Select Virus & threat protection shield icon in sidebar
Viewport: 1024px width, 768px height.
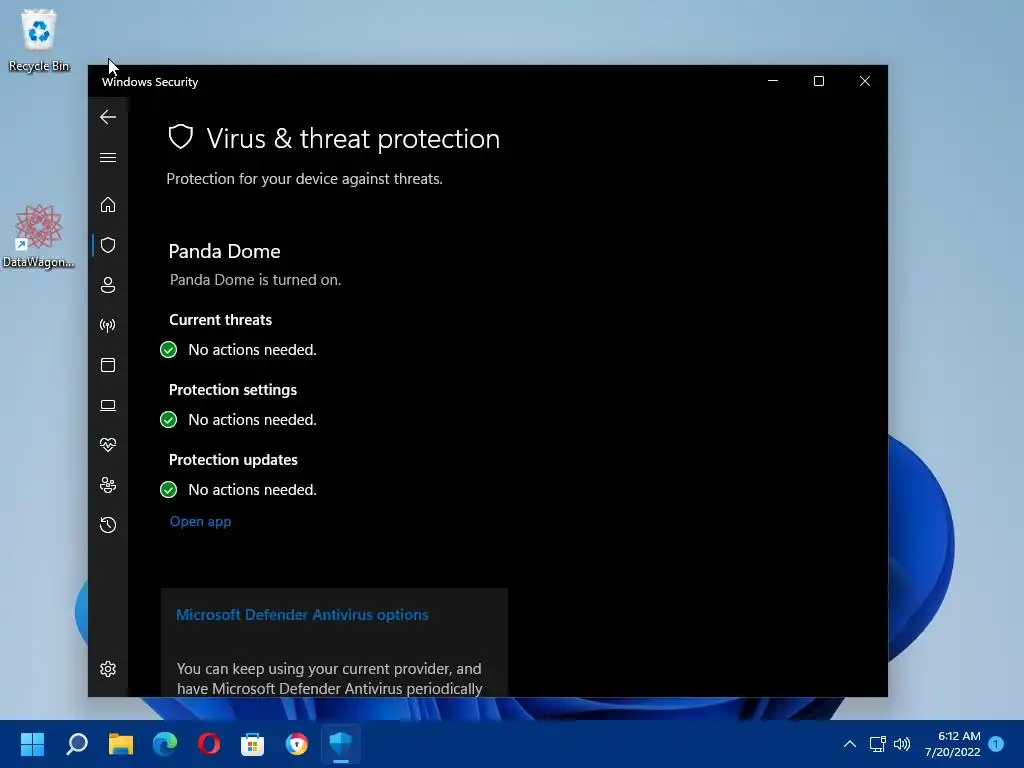pos(108,245)
